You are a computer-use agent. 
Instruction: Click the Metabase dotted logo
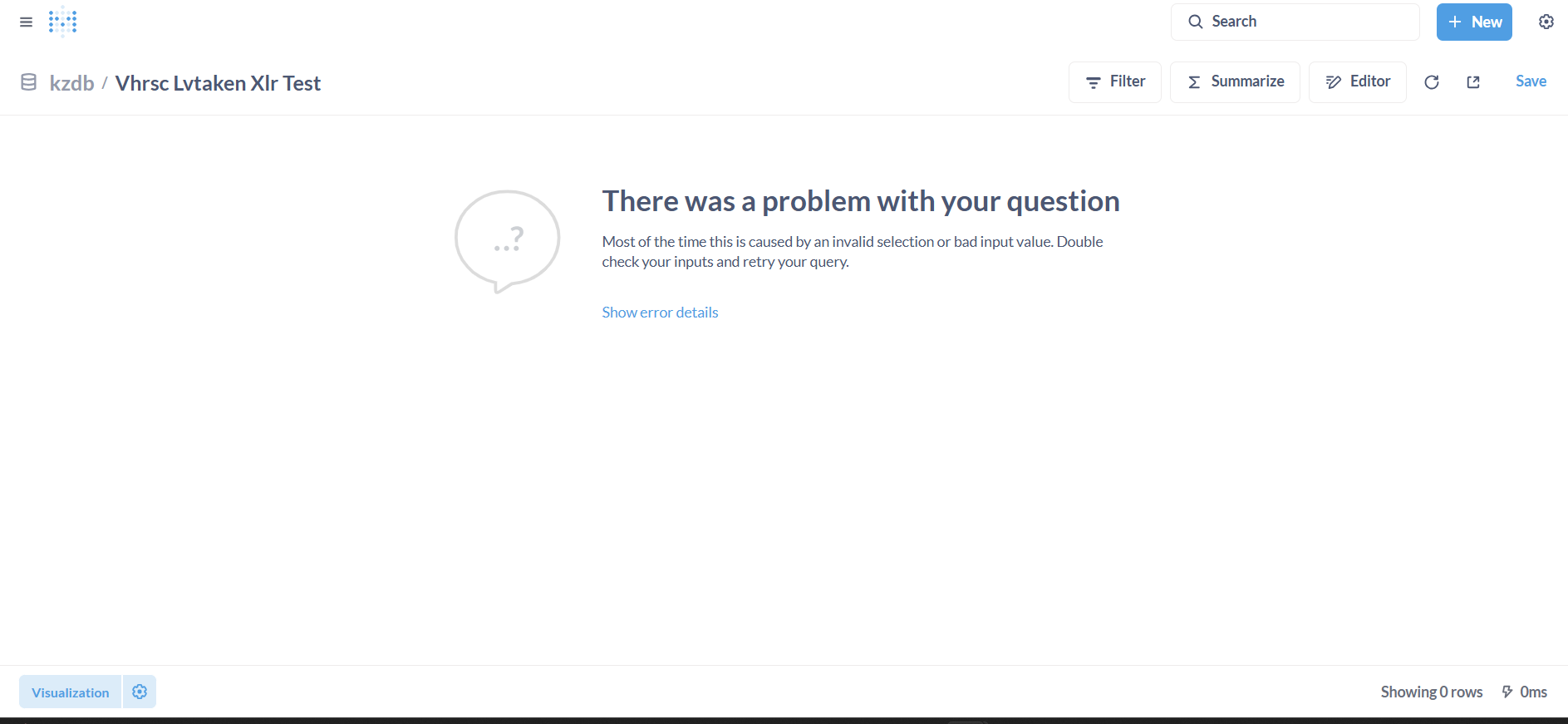coord(63,22)
